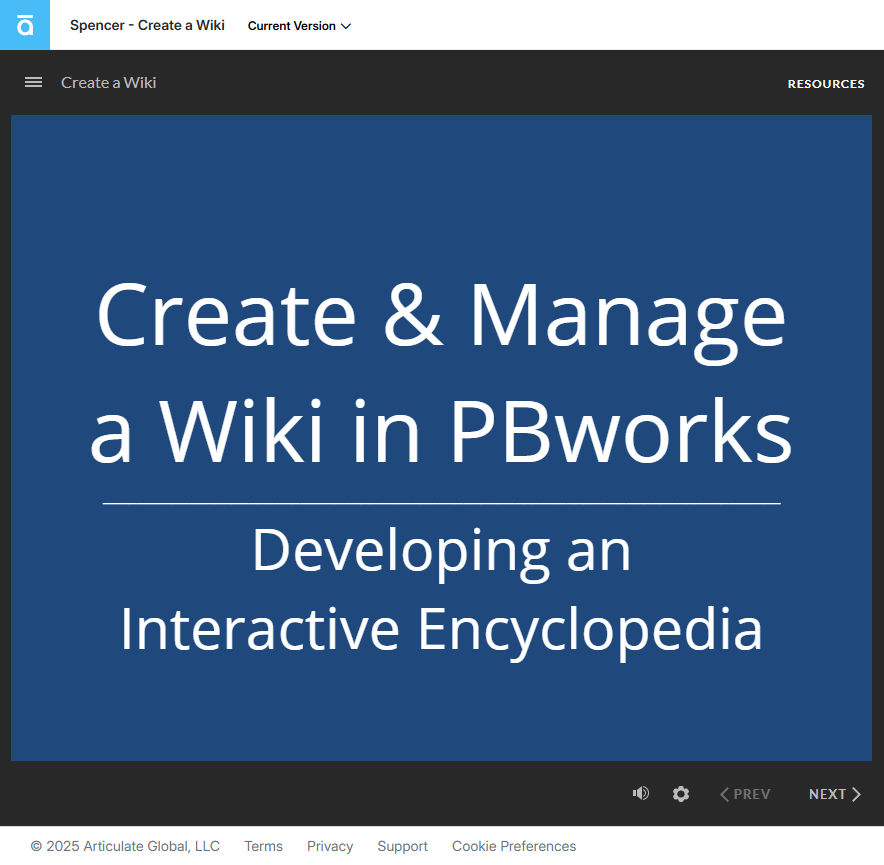This screenshot has height=865, width=884.
Task: Open Cookie Preferences link
Action: tap(514, 846)
